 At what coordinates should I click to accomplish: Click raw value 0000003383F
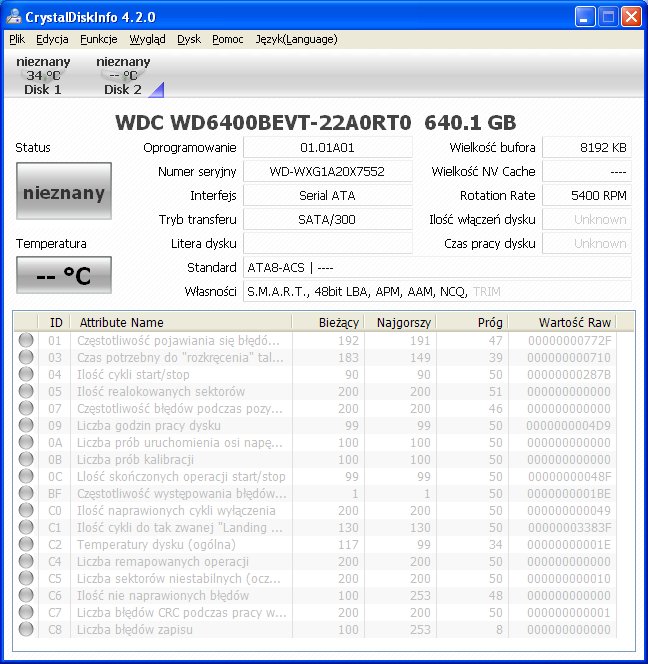(x=569, y=527)
